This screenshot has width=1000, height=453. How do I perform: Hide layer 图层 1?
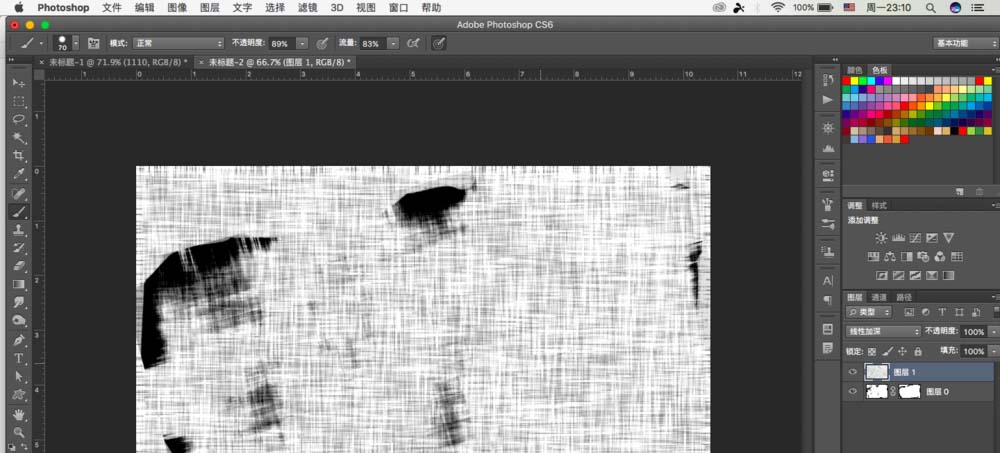click(853, 372)
